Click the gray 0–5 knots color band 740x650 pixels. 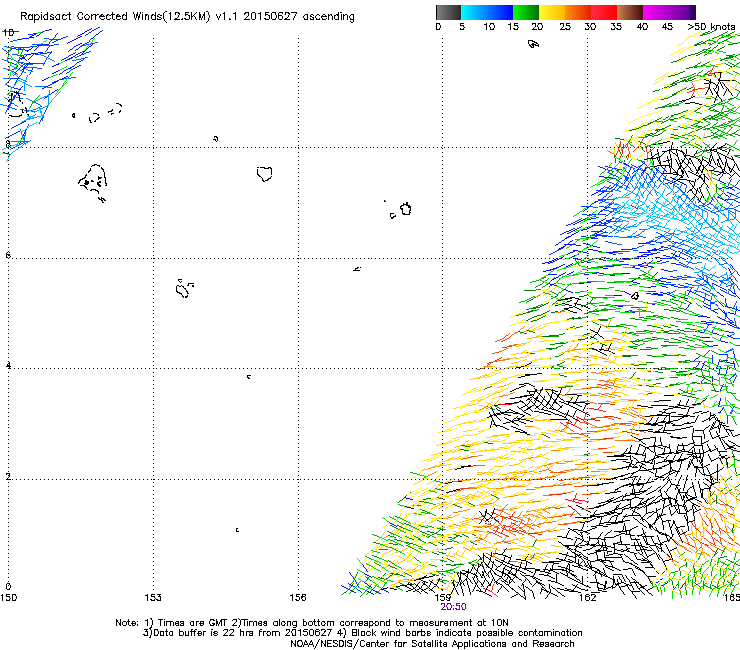tap(448, 12)
